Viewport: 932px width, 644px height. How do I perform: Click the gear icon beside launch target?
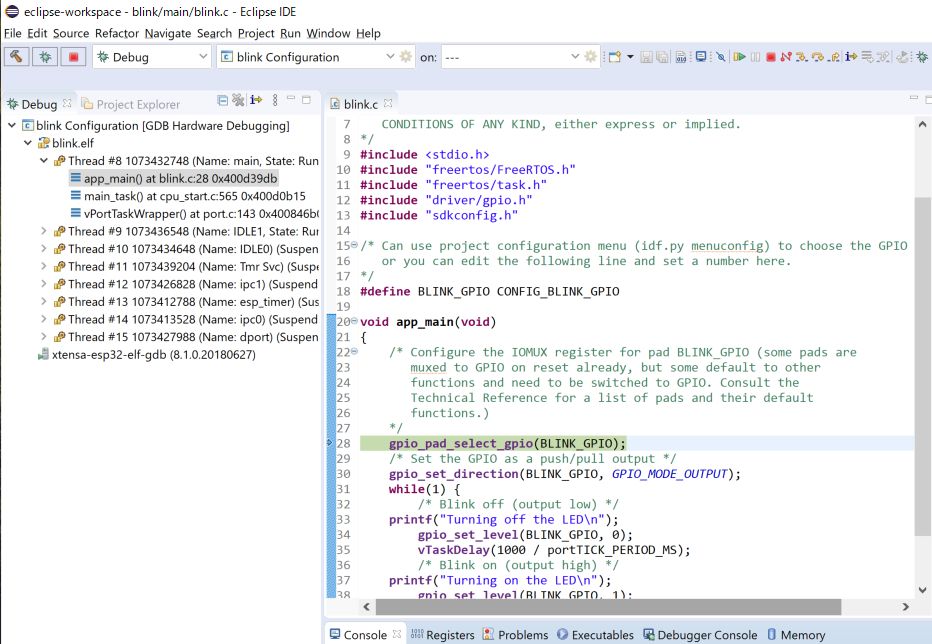(590, 56)
